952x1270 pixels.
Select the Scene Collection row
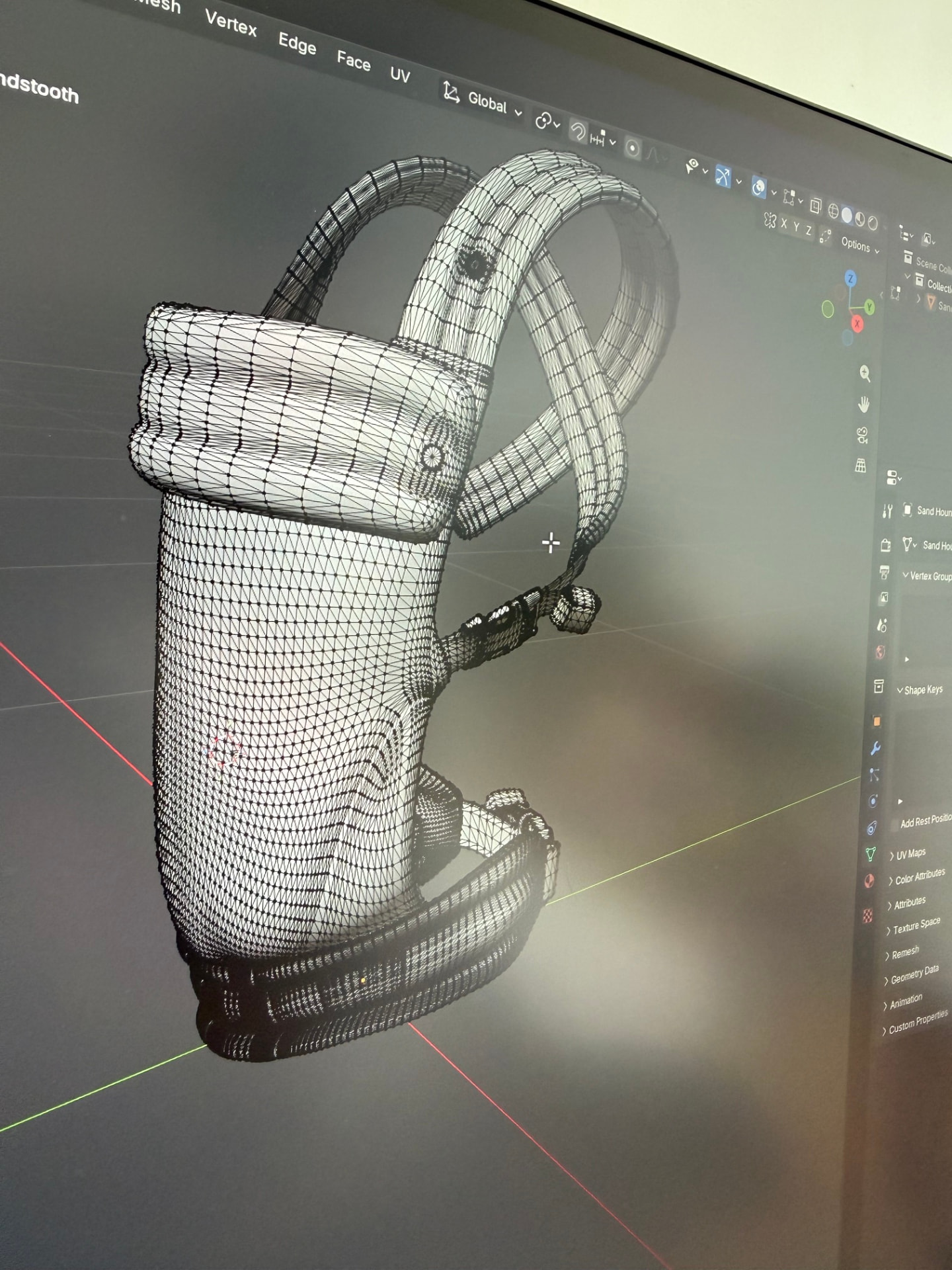click(928, 263)
